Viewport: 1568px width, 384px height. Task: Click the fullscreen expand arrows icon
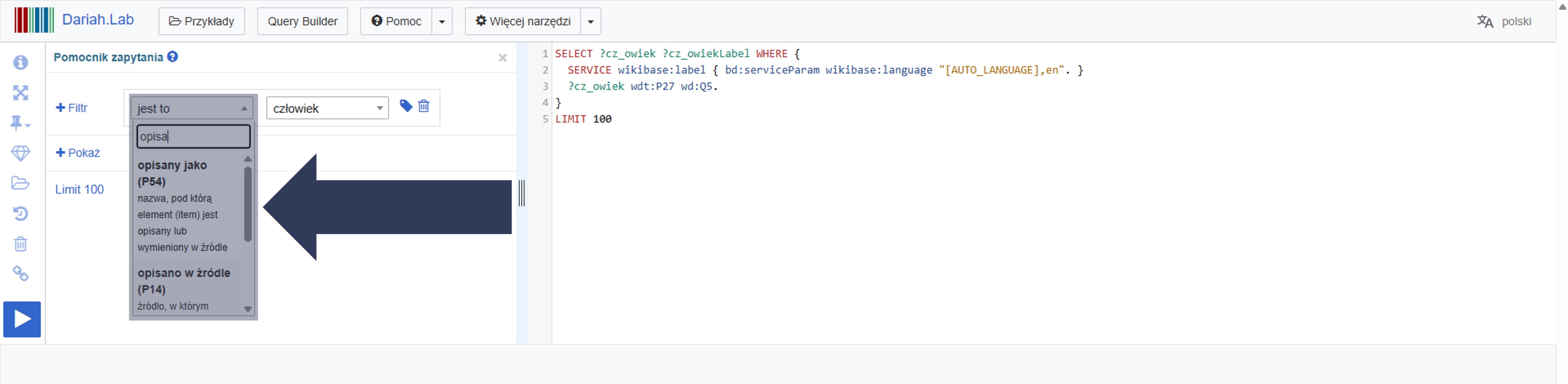click(x=21, y=93)
